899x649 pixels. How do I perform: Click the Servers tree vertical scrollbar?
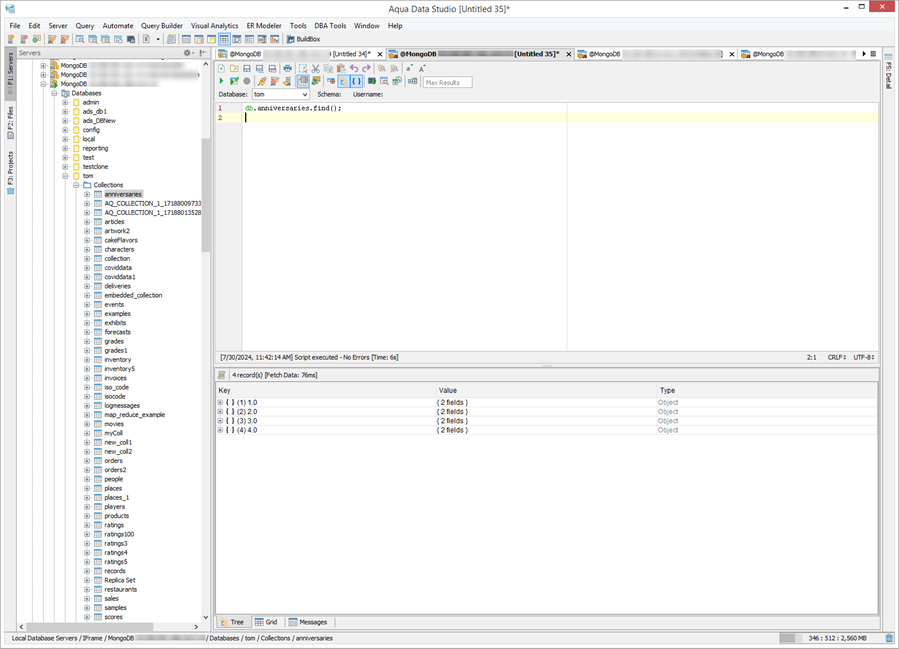(206, 195)
